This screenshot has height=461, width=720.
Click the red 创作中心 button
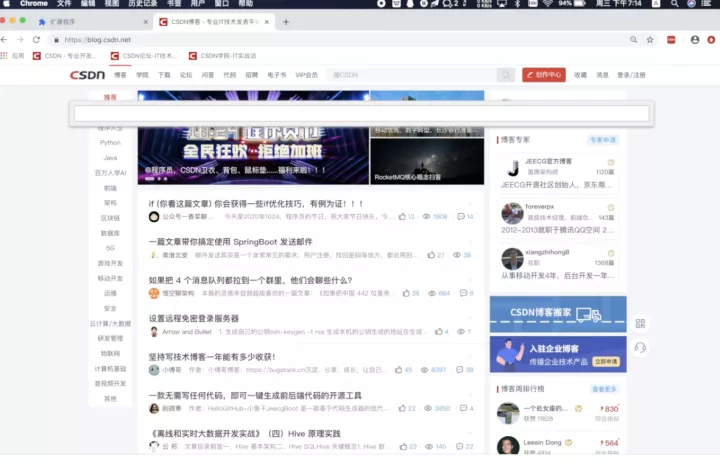(x=544, y=75)
